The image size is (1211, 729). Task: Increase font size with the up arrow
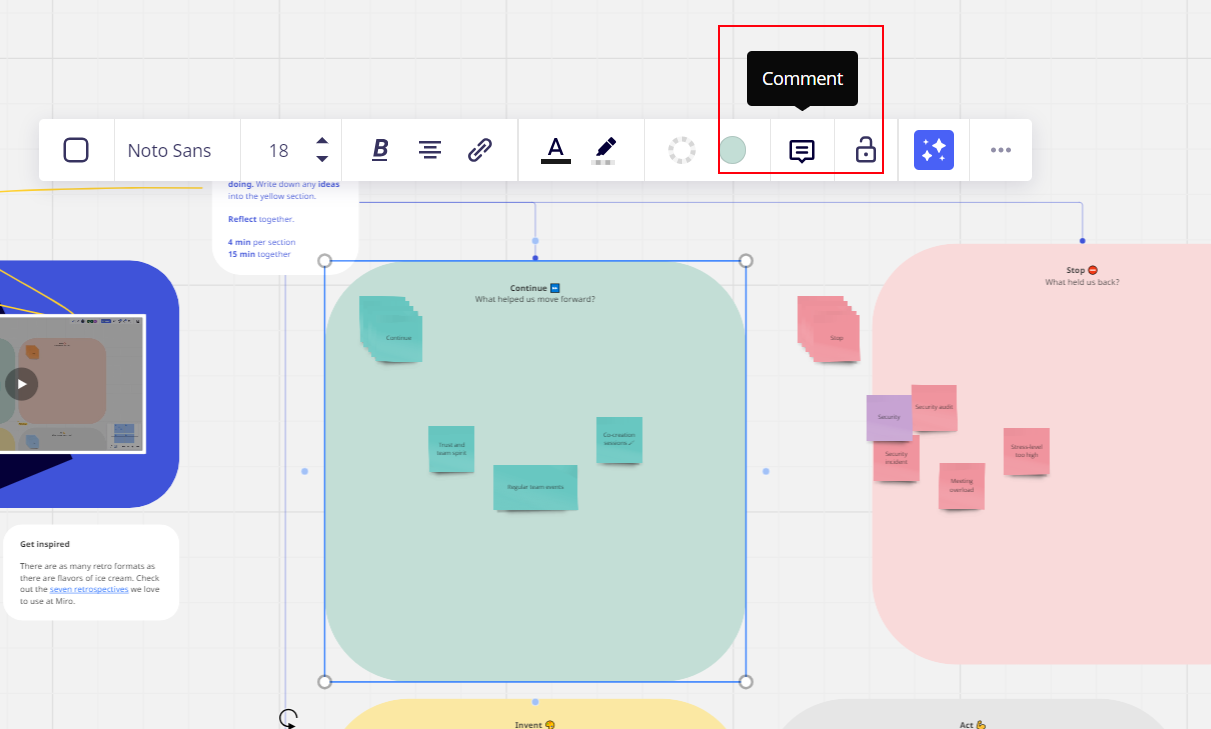[322, 141]
